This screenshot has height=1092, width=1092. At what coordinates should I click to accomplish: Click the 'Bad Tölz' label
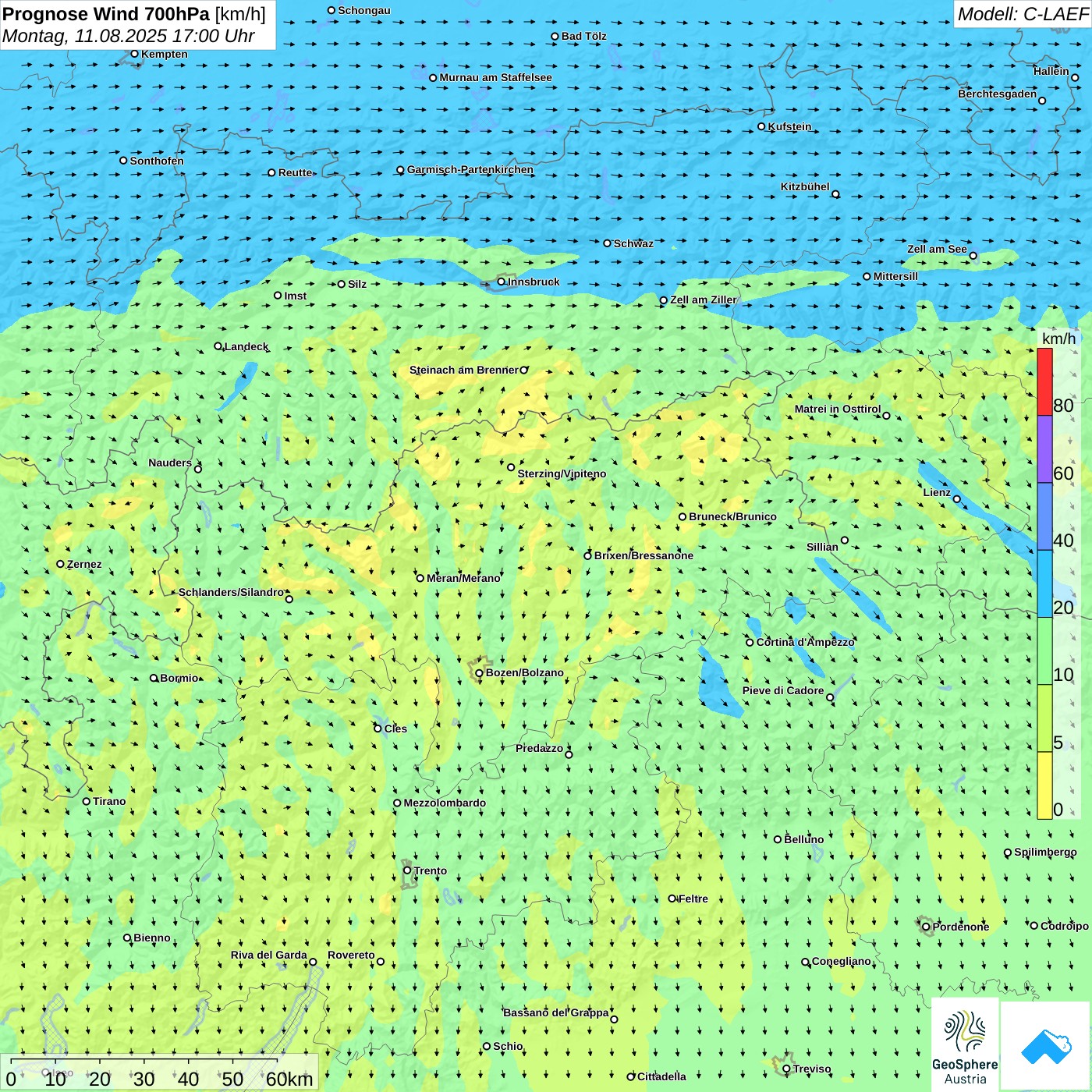[583, 36]
